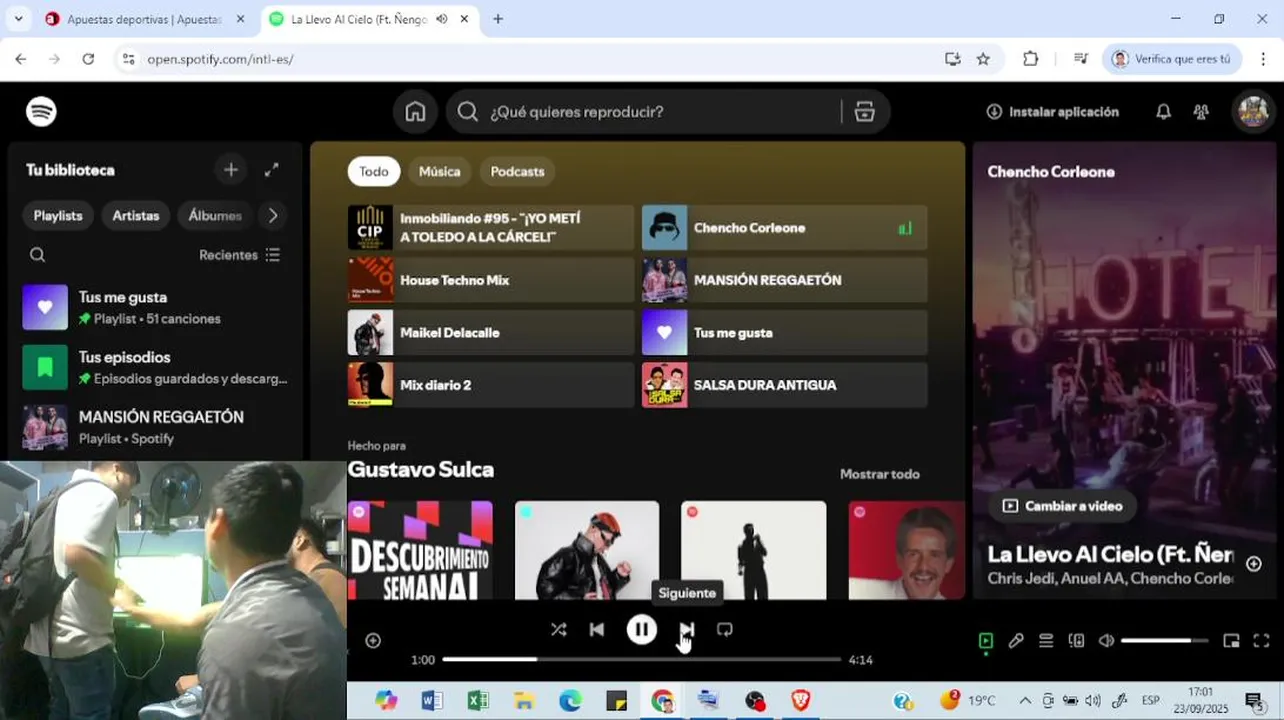Open SALSA DURA ANTIGUA card
The image size is (1284, 720).
point(785,385)
